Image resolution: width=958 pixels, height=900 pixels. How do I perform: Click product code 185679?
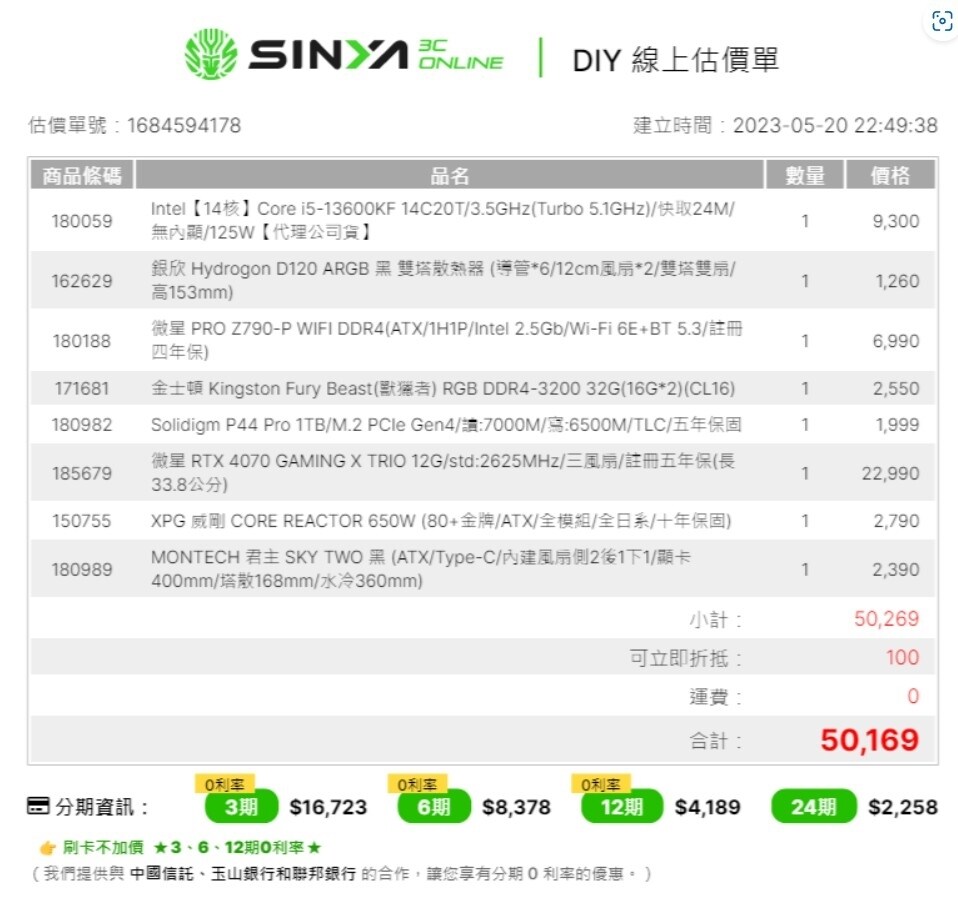[x=82, y=474]
